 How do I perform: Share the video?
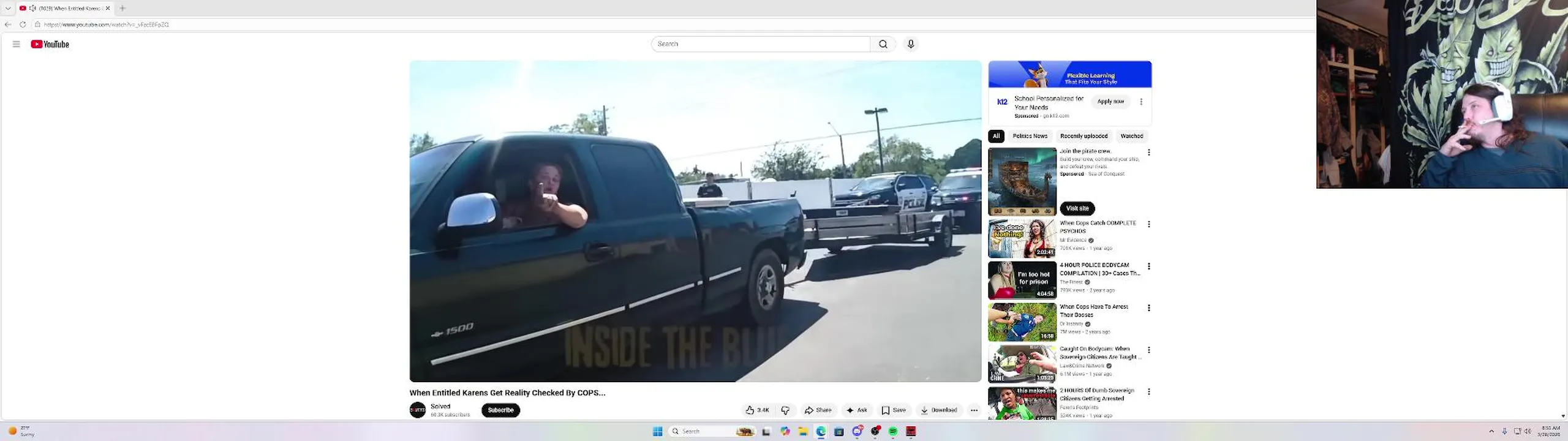click(818, 410)
